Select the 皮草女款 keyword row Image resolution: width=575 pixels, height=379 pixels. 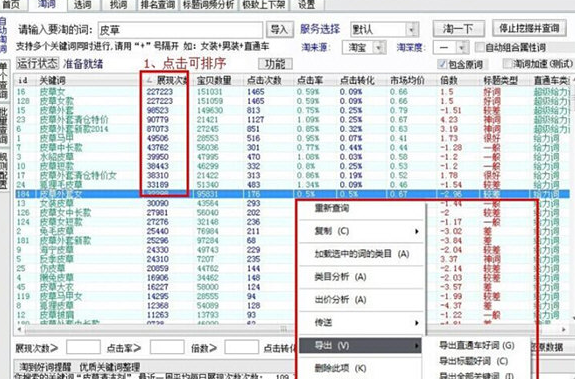(x=292, y=101)
